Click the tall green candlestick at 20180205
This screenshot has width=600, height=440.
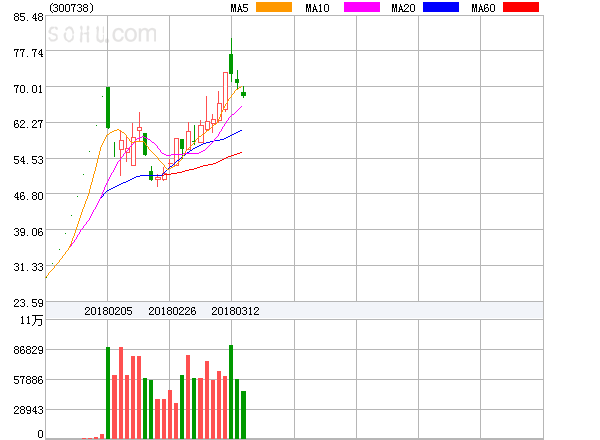pyautogui.click(x=108, y=108)
